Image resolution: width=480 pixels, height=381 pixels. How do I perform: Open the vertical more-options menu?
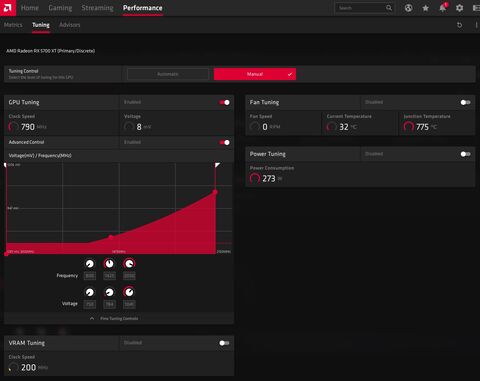tap(476, 25)
